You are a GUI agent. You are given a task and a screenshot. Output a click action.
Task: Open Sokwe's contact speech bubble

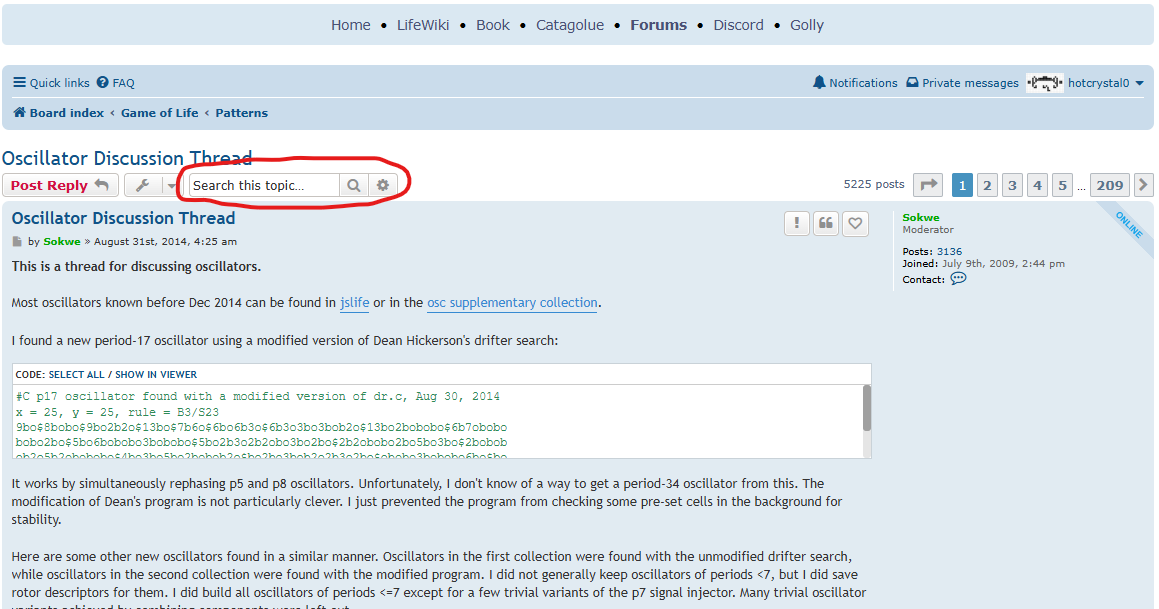958,279
